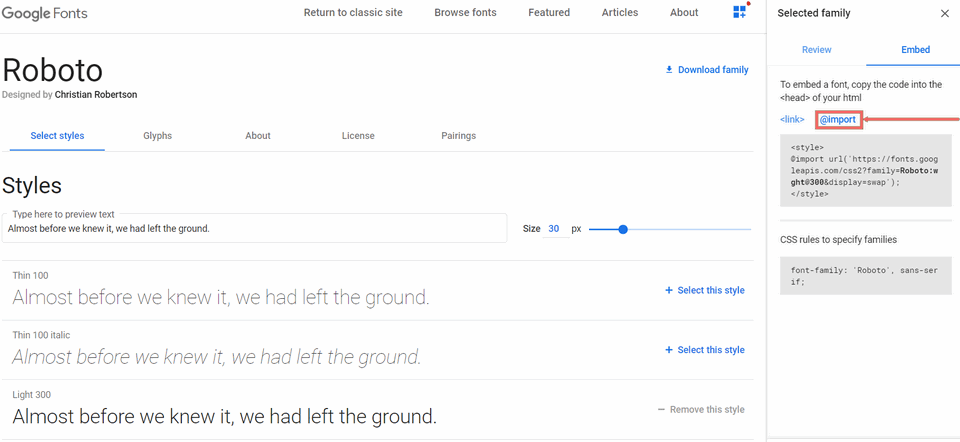Open the Pairings tab
This screenshot has height=442, width=960.
point(458,136)
